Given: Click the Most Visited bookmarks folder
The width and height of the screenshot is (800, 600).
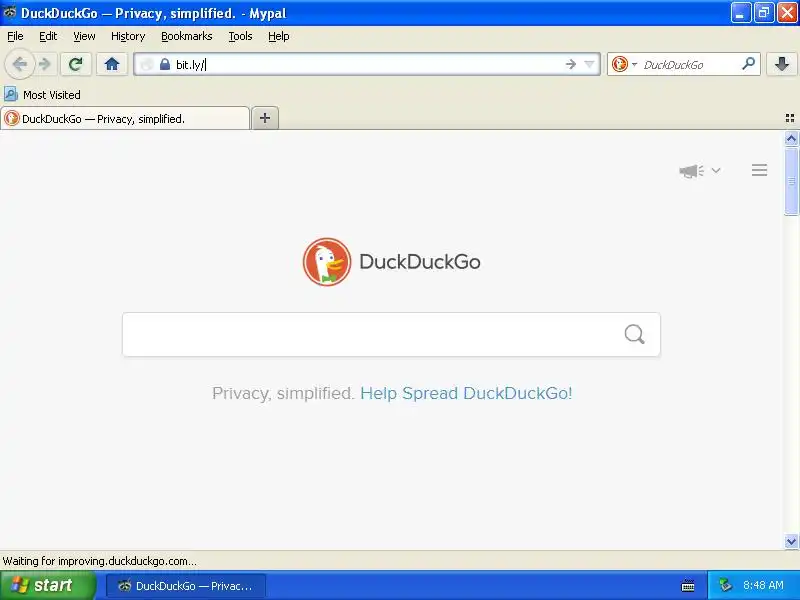Looking at the screenshot, I should [42, 94].
